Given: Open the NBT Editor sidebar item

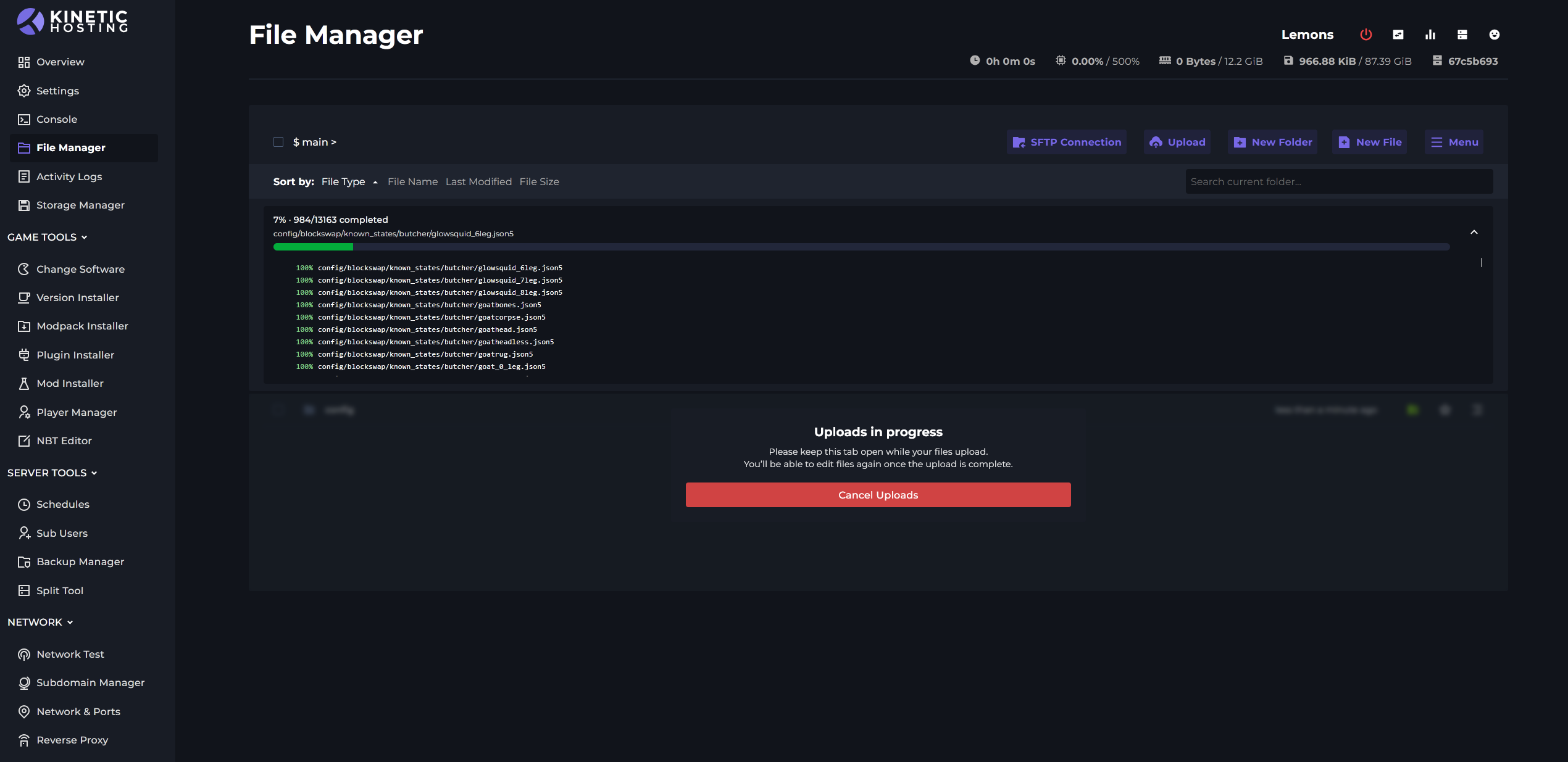Looking at the screenshot, I should pyautogui.click(x=64, y=441).
